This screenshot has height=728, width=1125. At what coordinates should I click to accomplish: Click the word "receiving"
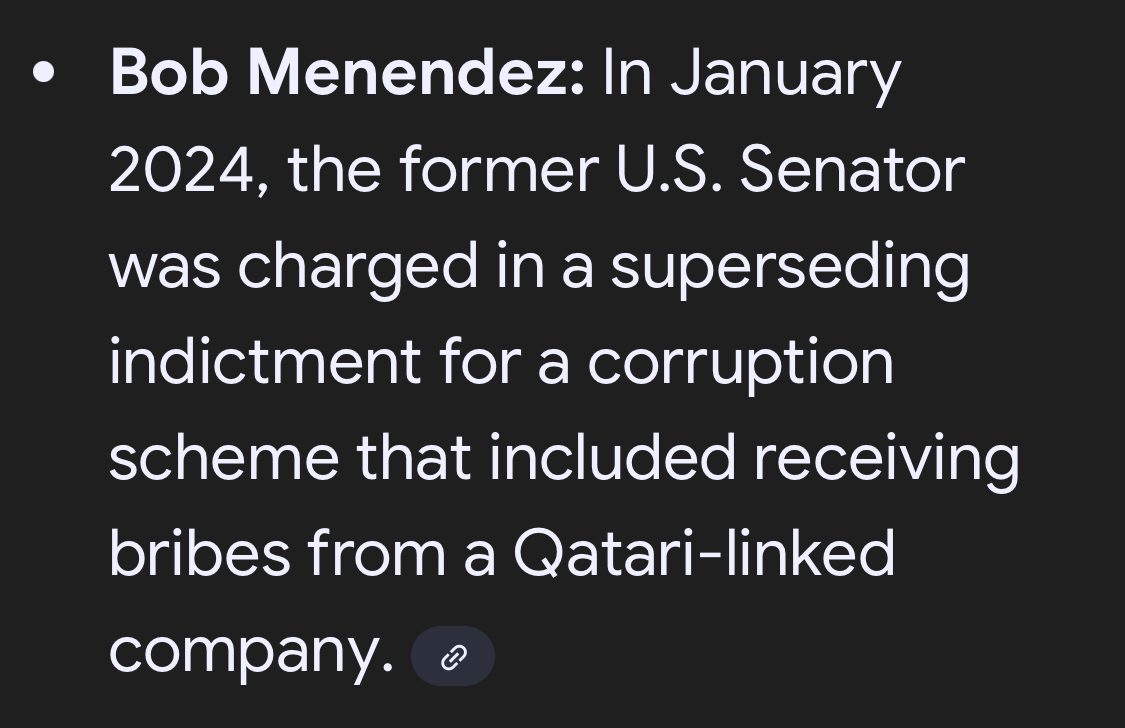pyautogui.click(x=886, y=459)
